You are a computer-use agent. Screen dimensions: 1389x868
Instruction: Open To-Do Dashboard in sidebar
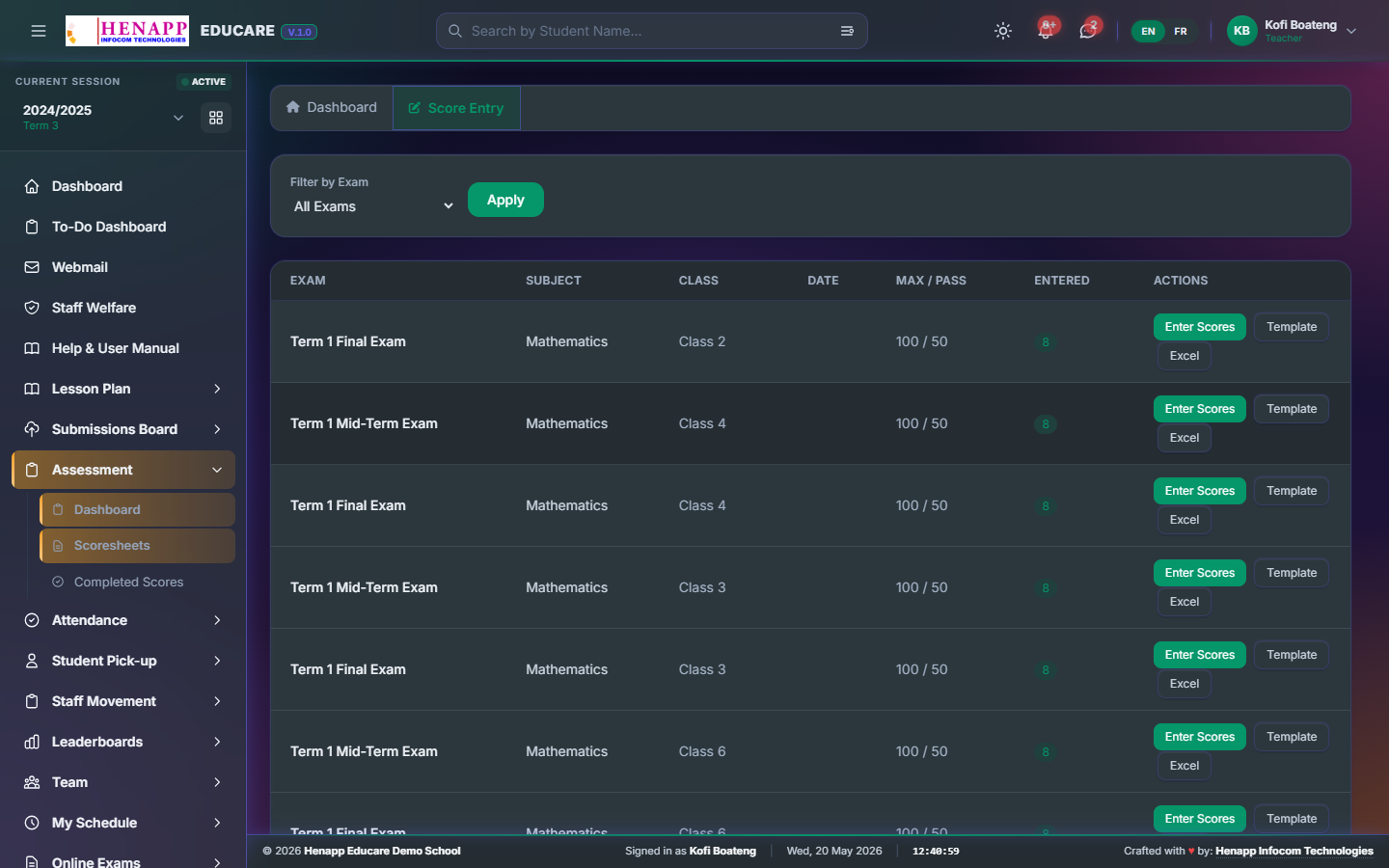tap(123, 227)
